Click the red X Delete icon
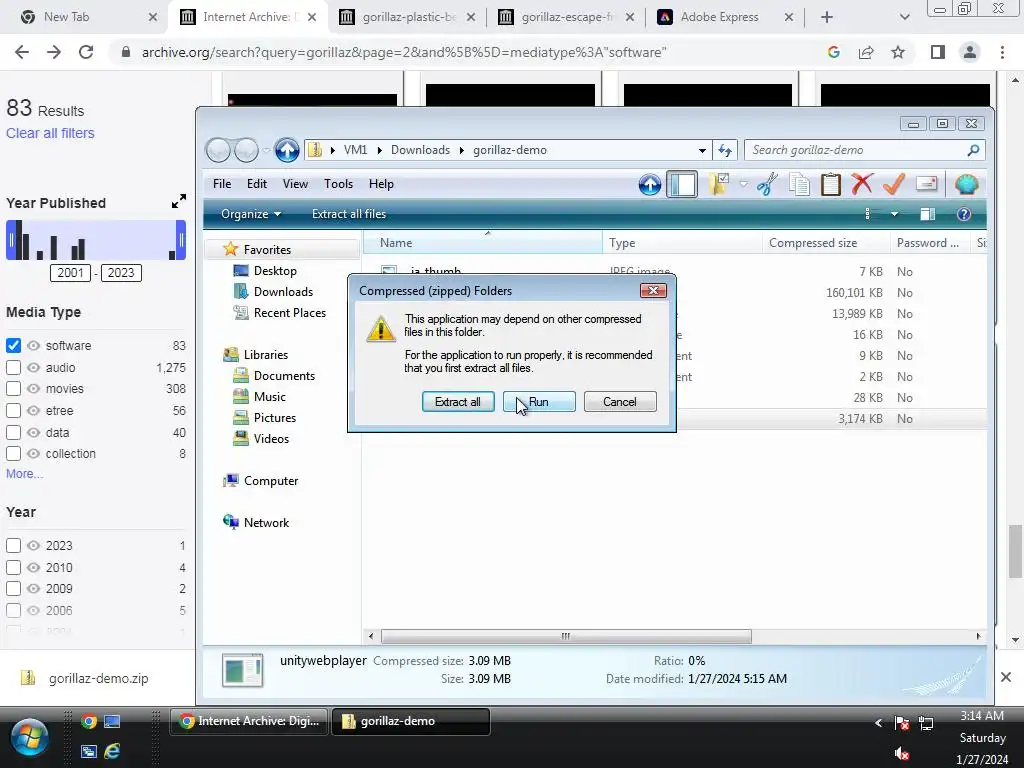The height and width of the screenshot is (768, 1024). [862, 184]
